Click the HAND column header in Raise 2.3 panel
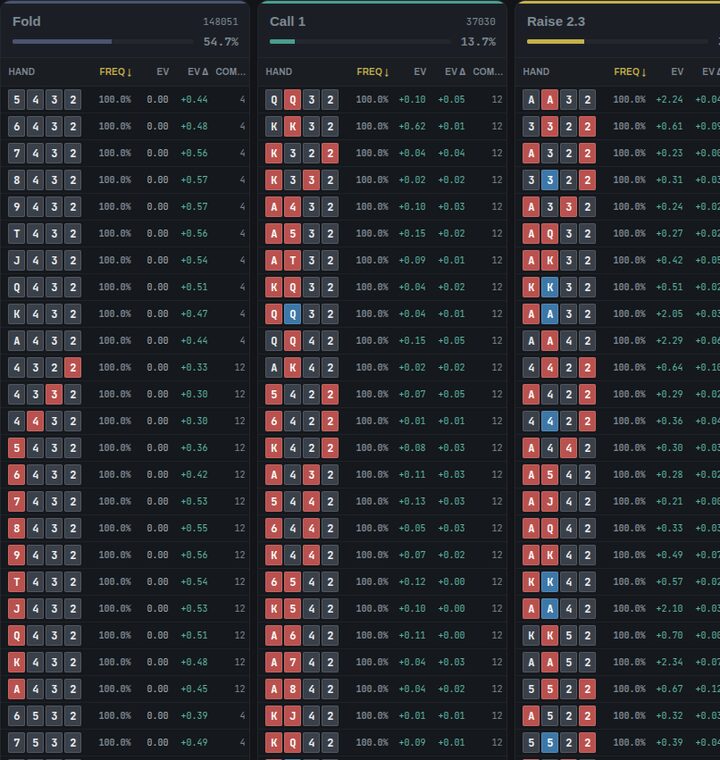 click(536, 72)
